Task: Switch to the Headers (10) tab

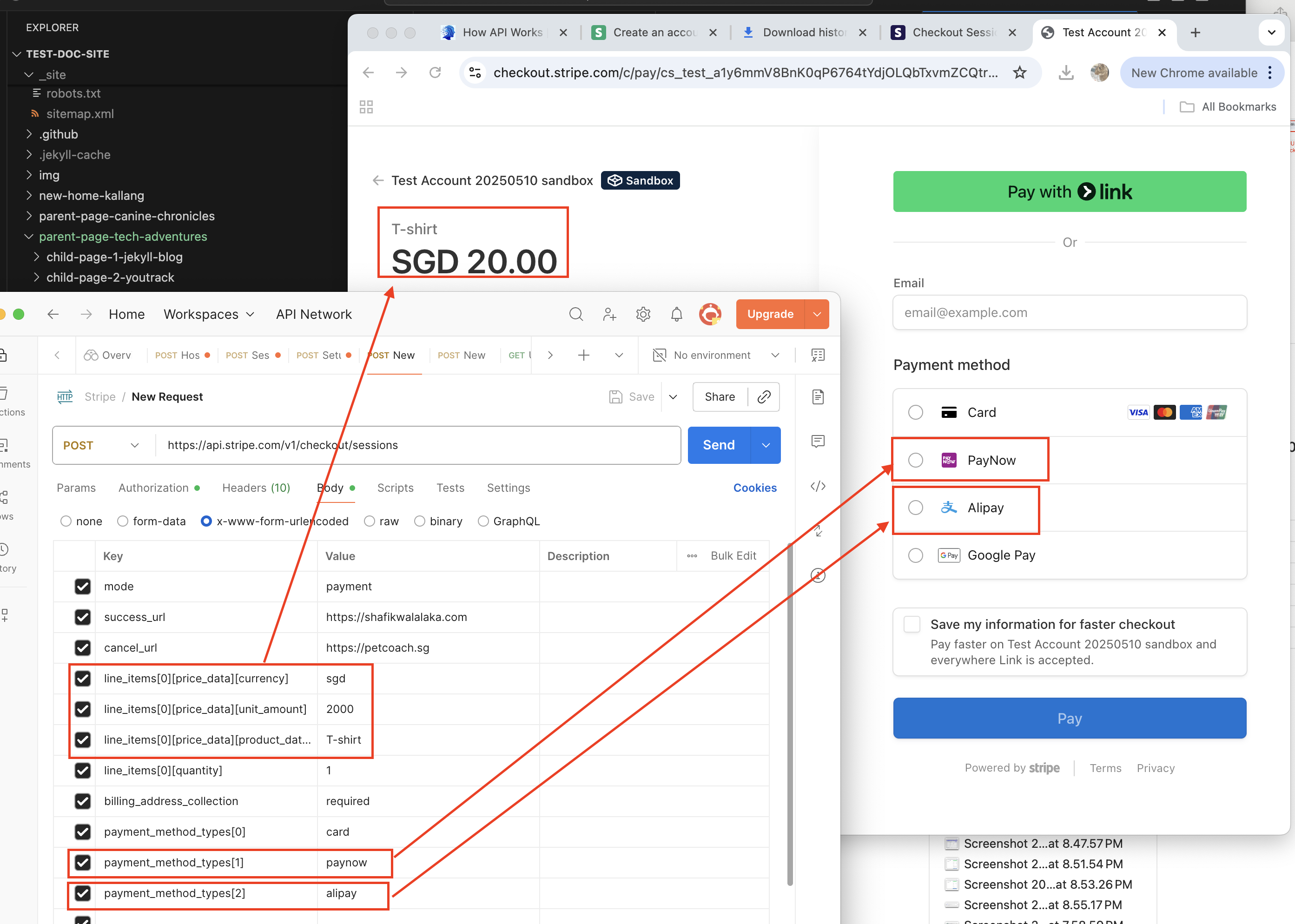Action: click(x=256, y=488)
